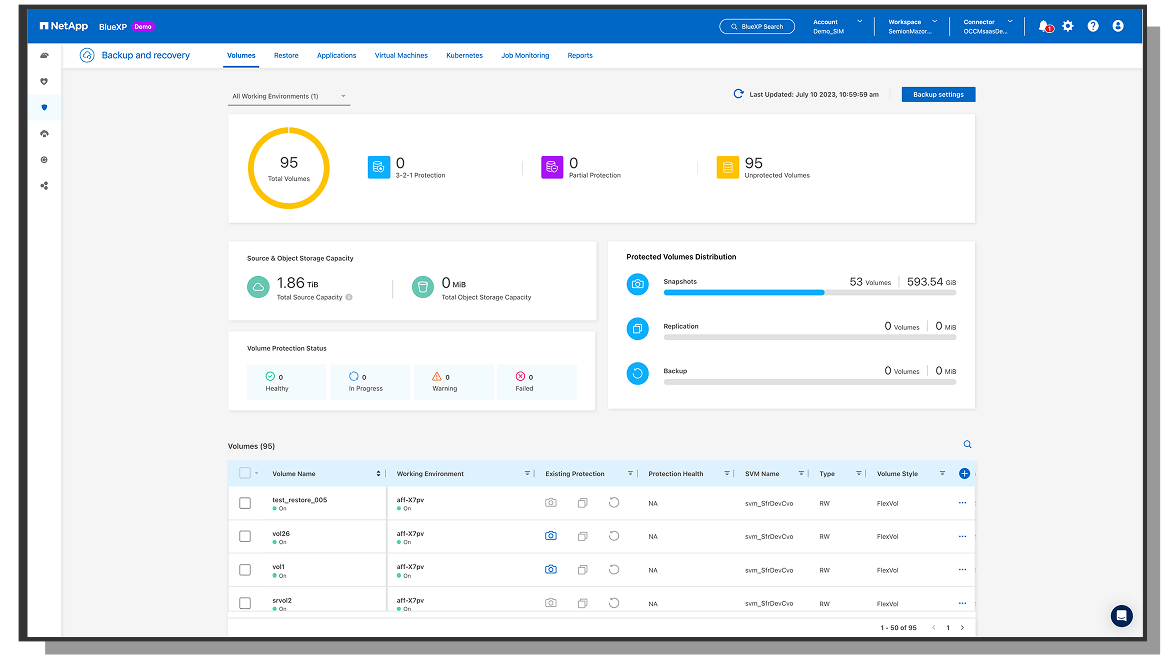The image size is (1176, 660).
Task: Click the protection shield icon in sidebar
Action: click(x=44, y=107)
